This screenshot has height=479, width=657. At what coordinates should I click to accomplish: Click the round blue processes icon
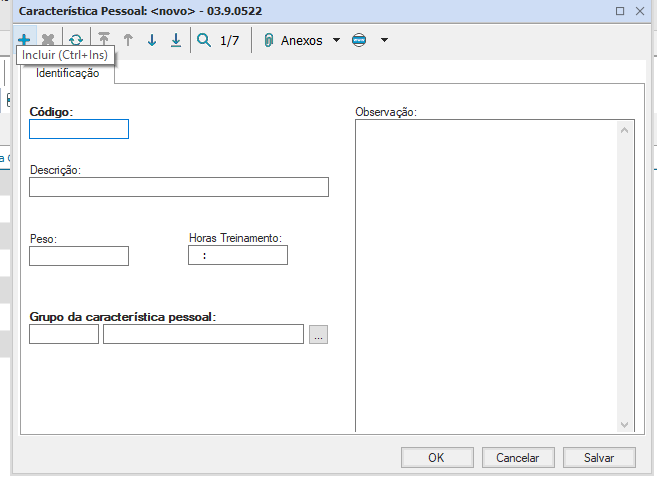(x=360, y=41)
